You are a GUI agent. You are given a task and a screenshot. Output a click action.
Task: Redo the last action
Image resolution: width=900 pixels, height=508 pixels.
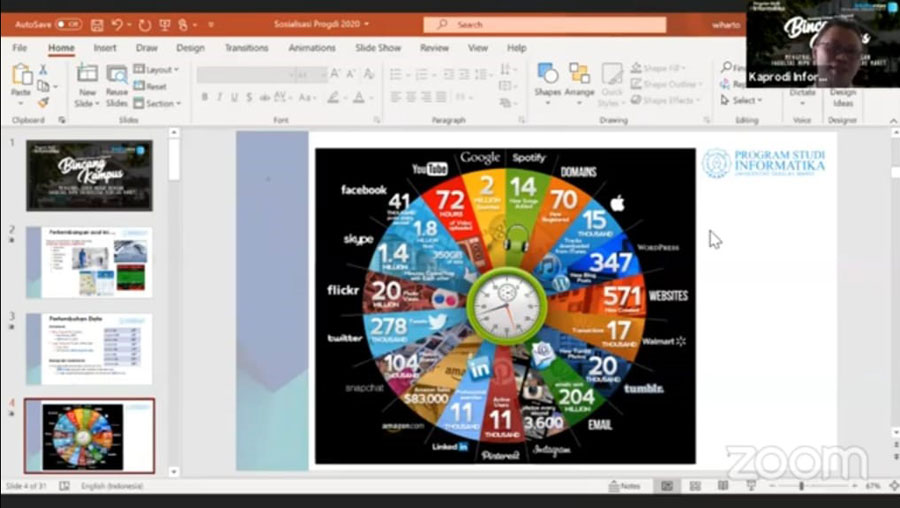coord(145,25)
